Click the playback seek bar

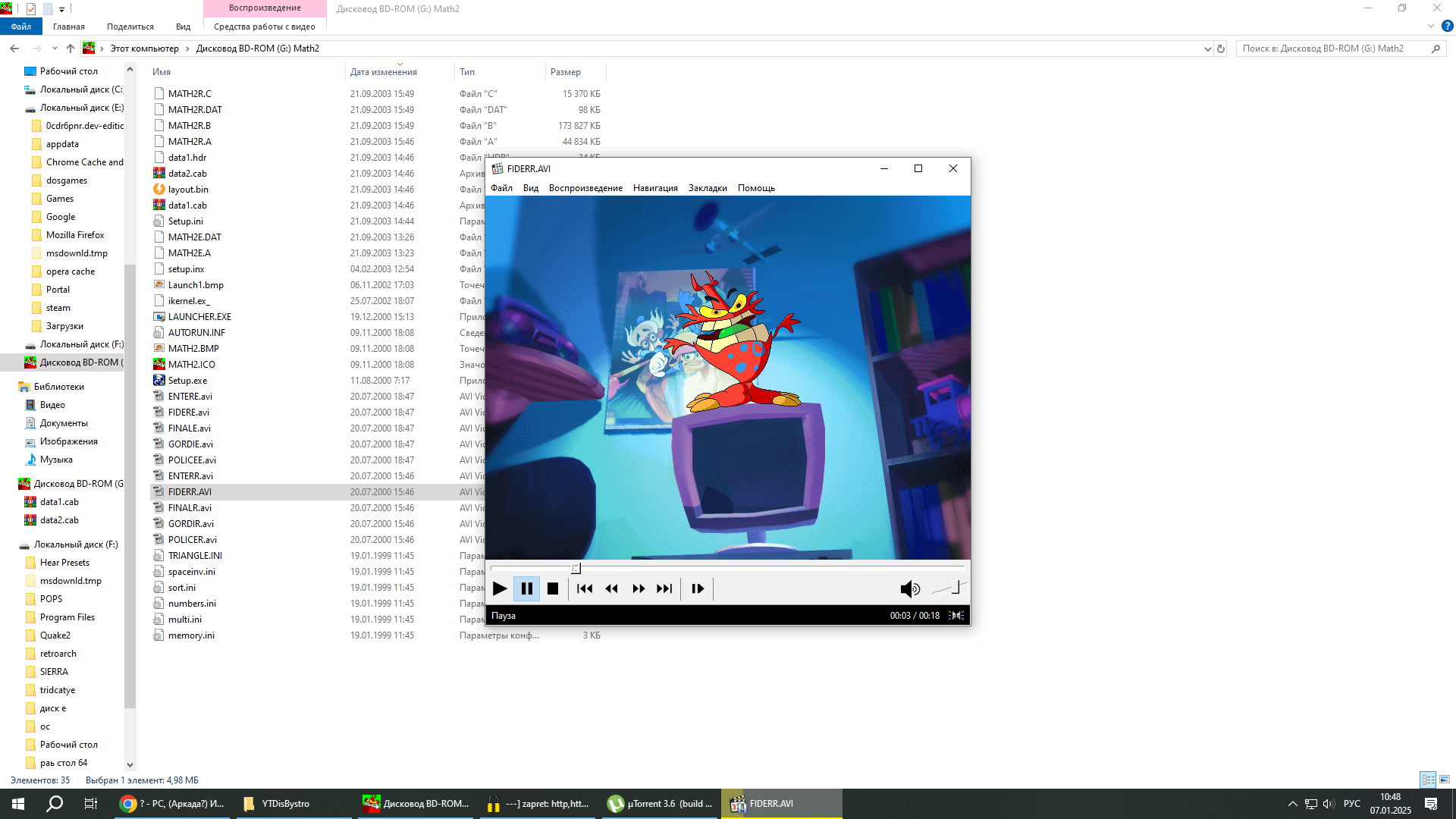pos(728,568)
